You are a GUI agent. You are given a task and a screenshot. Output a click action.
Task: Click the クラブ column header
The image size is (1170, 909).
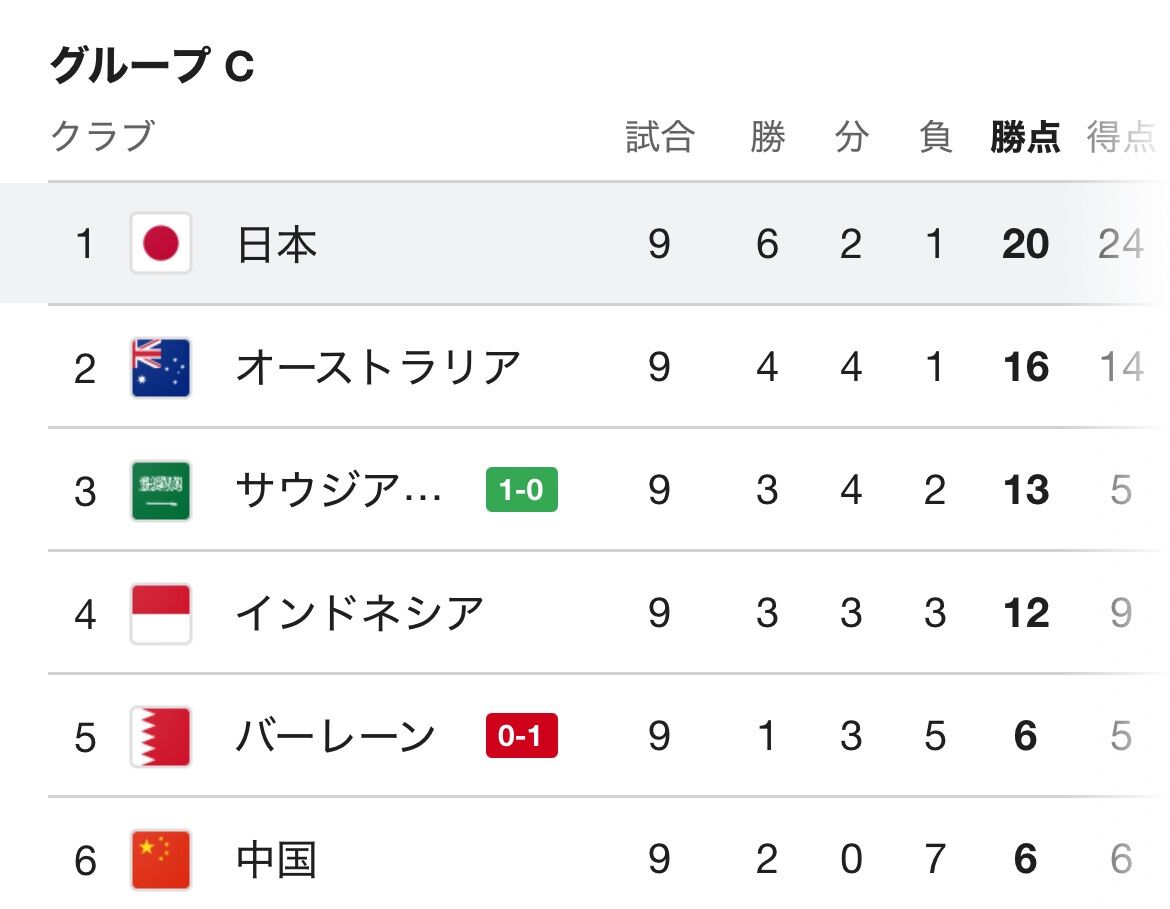(102, 135)
